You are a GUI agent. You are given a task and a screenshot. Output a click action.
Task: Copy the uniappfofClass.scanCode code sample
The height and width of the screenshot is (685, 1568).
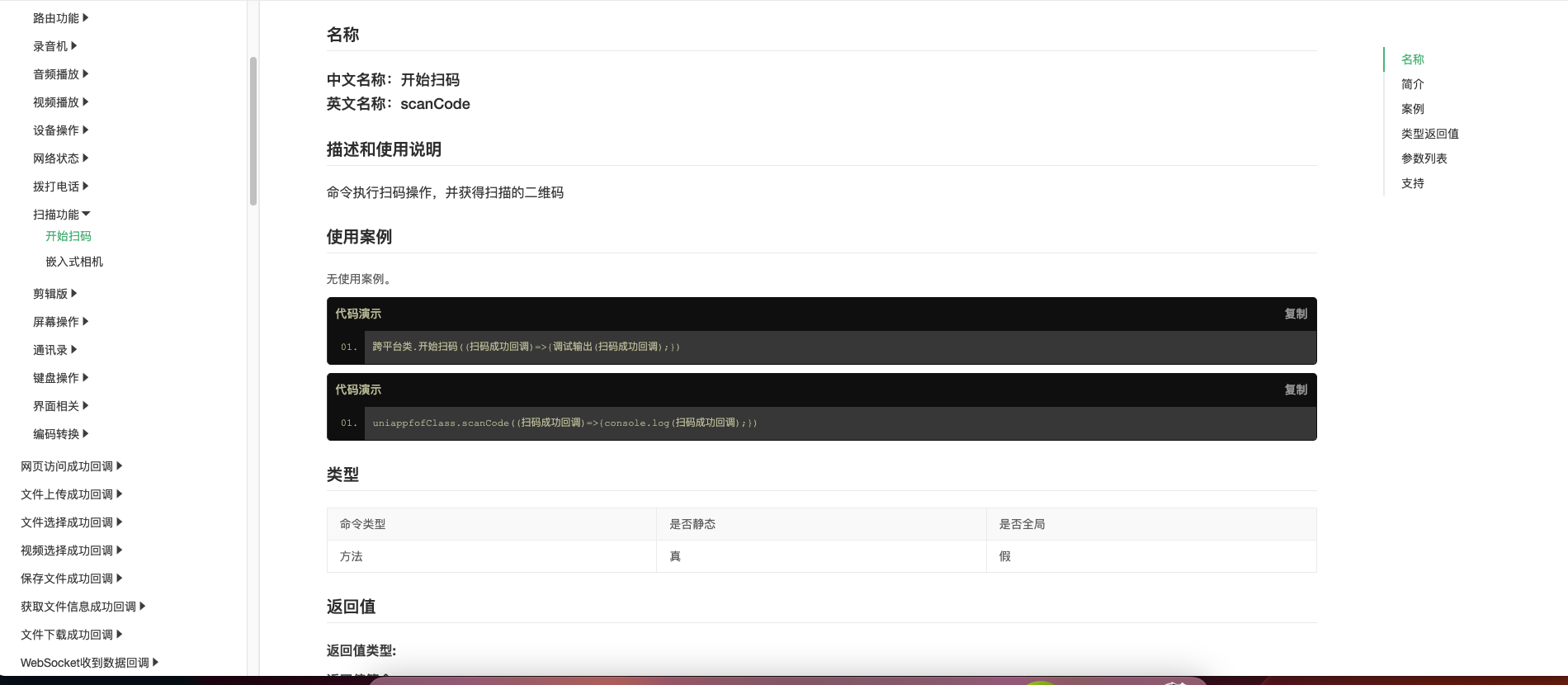[x=1296, y=390]
